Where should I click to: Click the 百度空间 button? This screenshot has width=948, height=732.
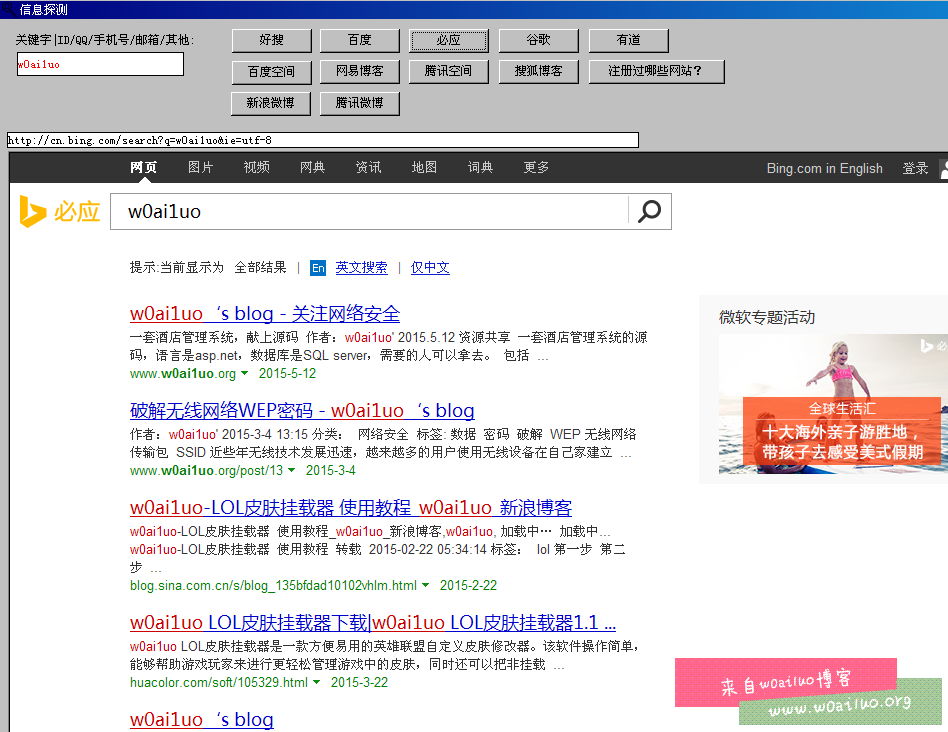coord(271,72)
